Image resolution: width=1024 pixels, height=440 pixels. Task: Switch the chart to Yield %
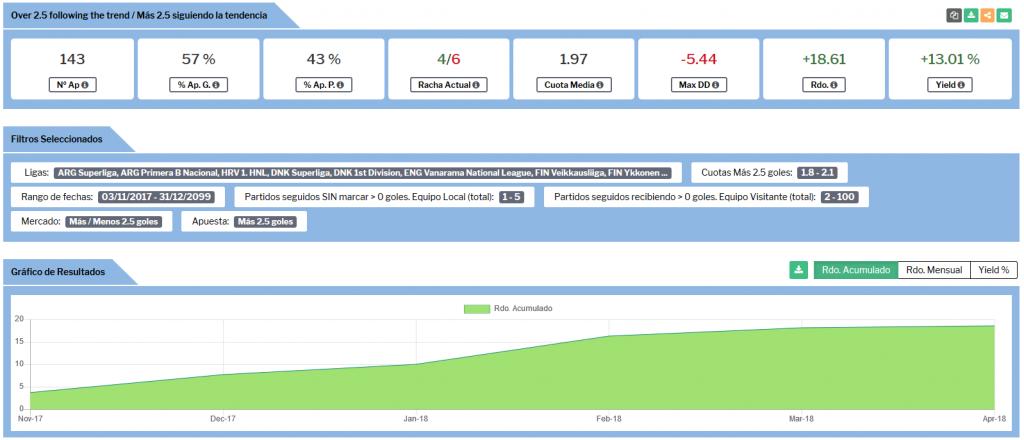click(x=993, y=270)
